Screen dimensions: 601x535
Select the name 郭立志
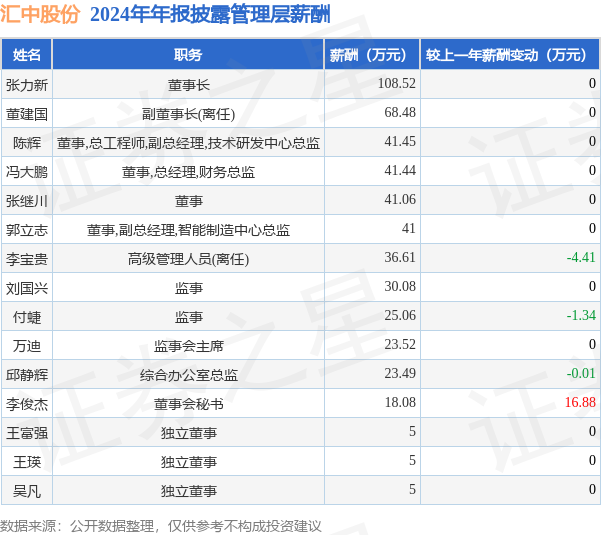coord(27,230)
